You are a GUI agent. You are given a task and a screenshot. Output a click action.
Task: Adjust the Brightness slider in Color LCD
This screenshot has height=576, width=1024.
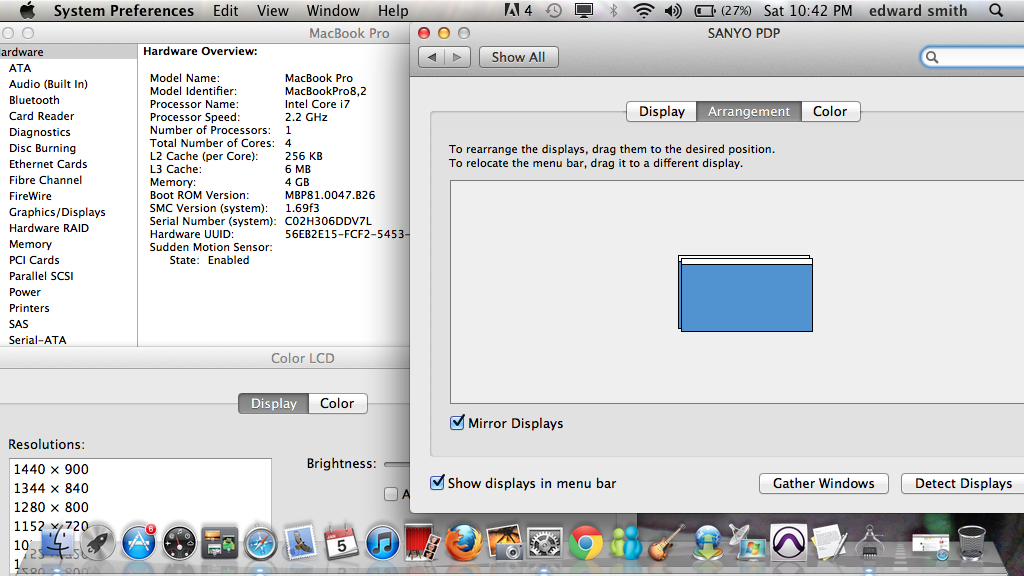pyautogui.click(x=397, y=464)
